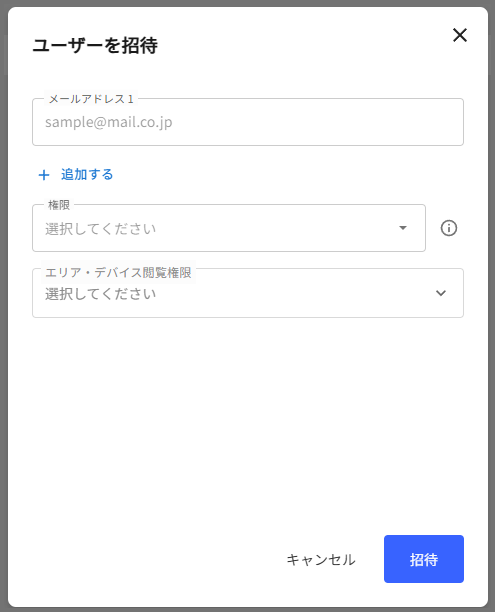The width and height of the screenshot is (495, 612).
Task: Click 選択してください placeholder in 権限 field
Action: tap(101, 229)
